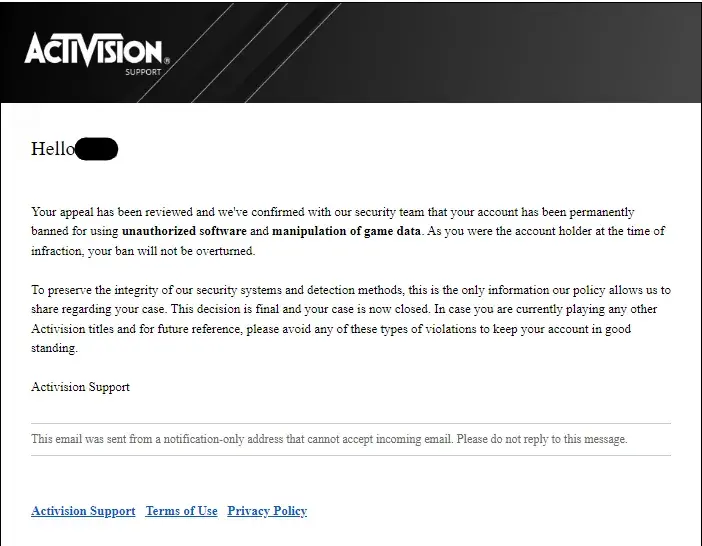Click the blacked-out recipient name

[97, 149]
